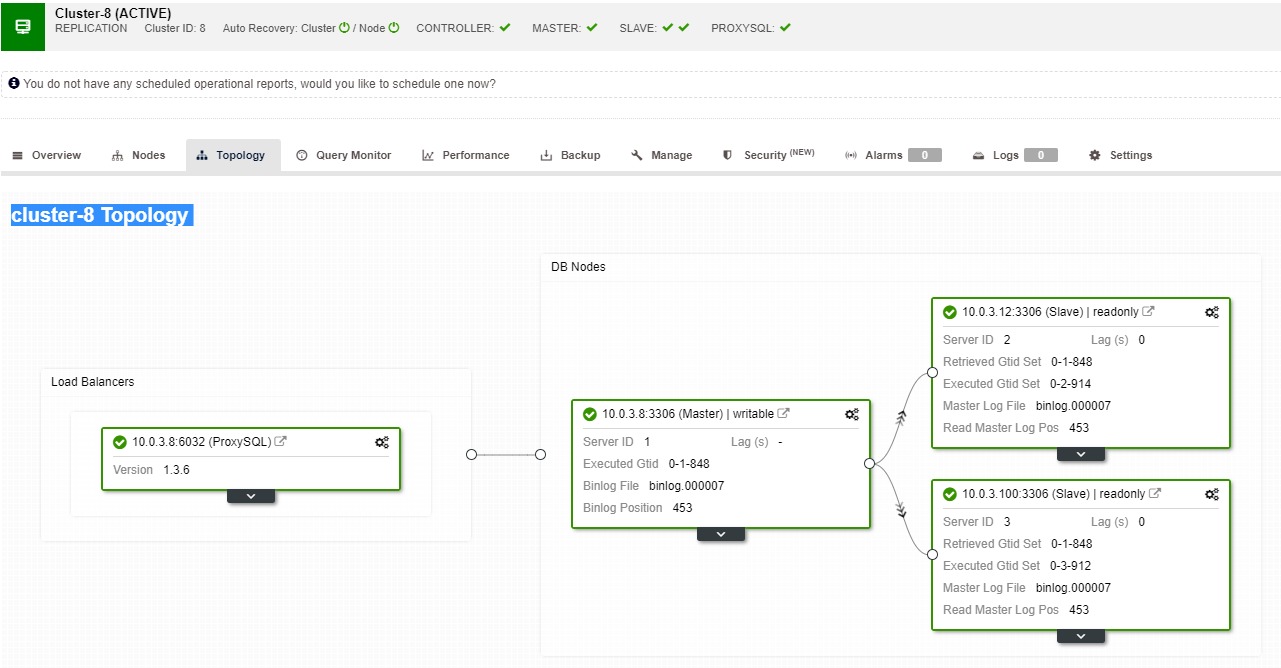Viewport: 1281px width, 668px height.
Task: Select the Topology tab
Action: [231, 155]
